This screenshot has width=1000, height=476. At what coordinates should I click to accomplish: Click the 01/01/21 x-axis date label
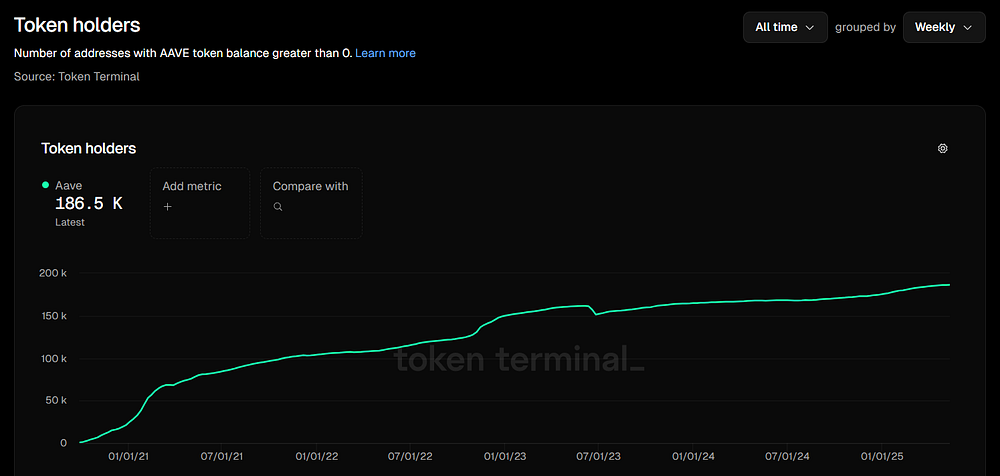tap(128, 457)
